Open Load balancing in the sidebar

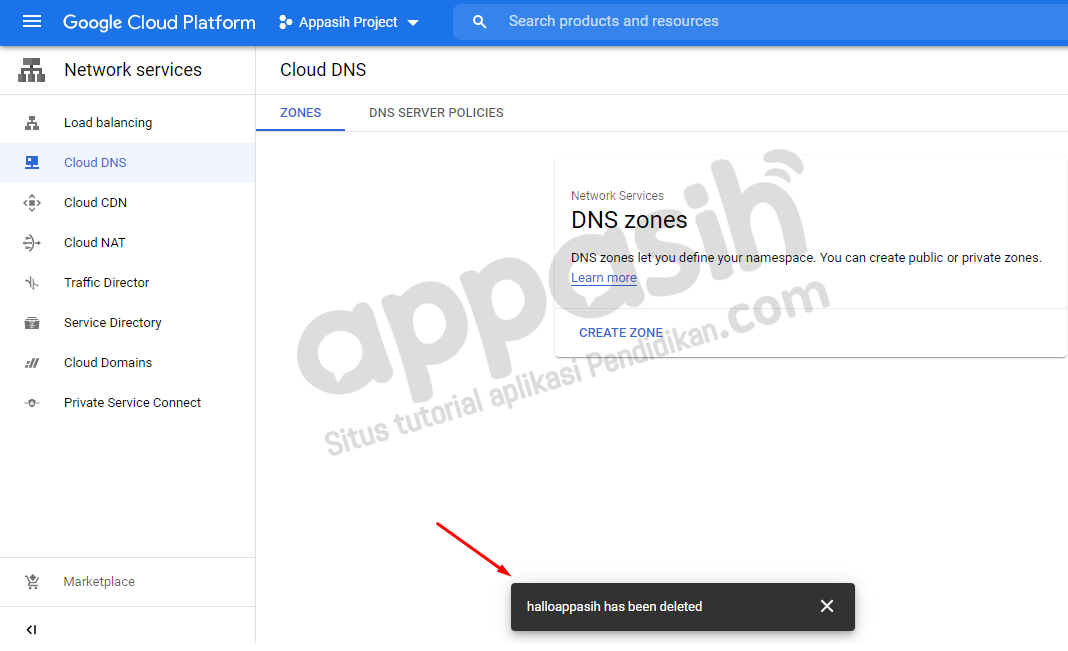127,123
